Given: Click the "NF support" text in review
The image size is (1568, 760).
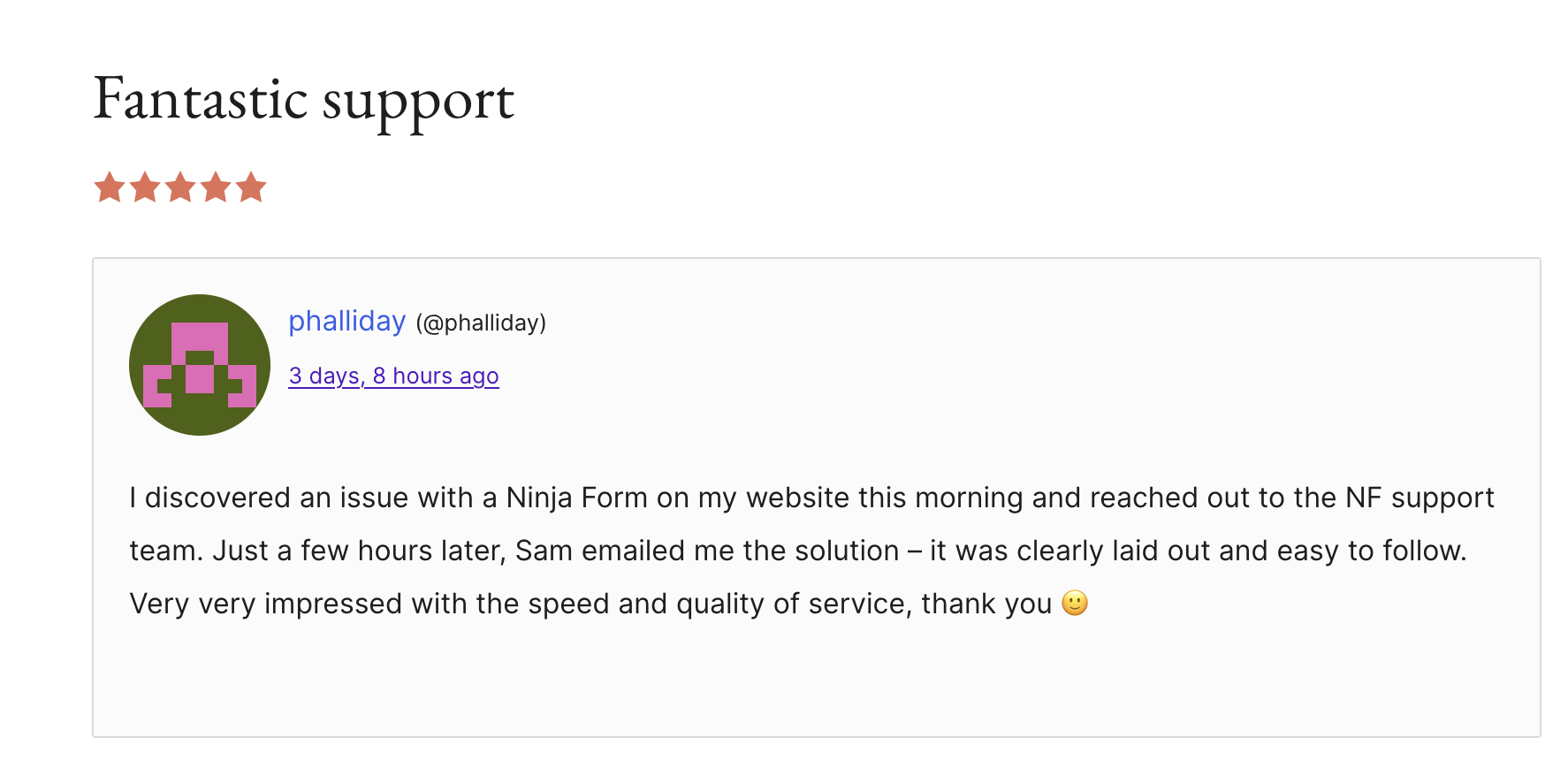Looking at the screenshot, I should (x=1420, y=498).
